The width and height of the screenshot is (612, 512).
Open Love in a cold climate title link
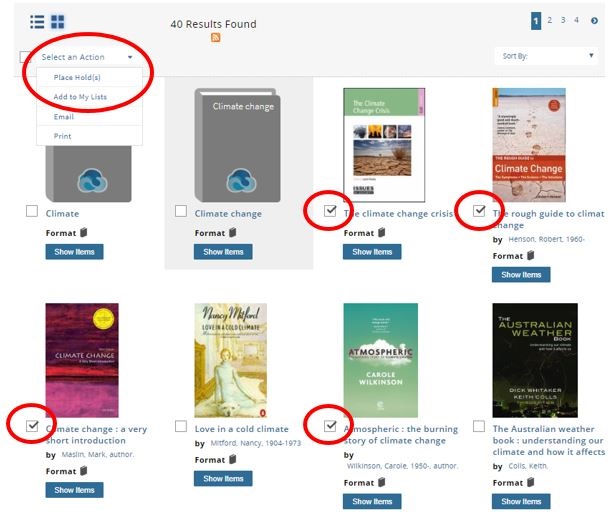(x=242, y=429)
